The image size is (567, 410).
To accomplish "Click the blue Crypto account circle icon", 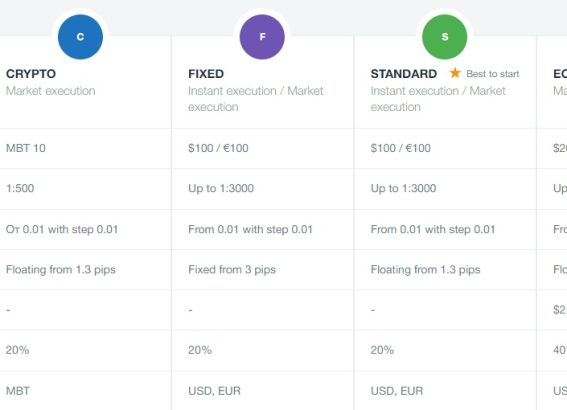I will tap(80, 37).
